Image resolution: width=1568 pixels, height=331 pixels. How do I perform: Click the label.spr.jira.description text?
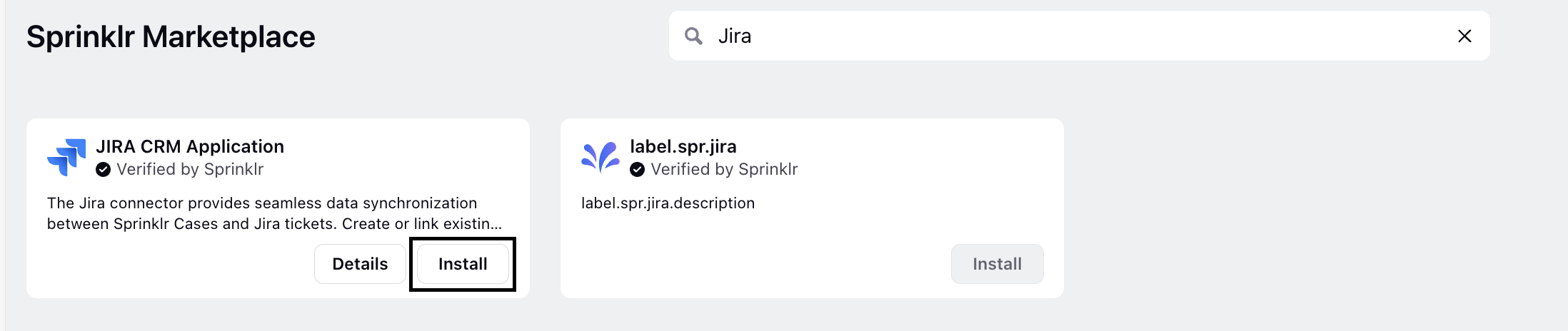tap(668, 203)
